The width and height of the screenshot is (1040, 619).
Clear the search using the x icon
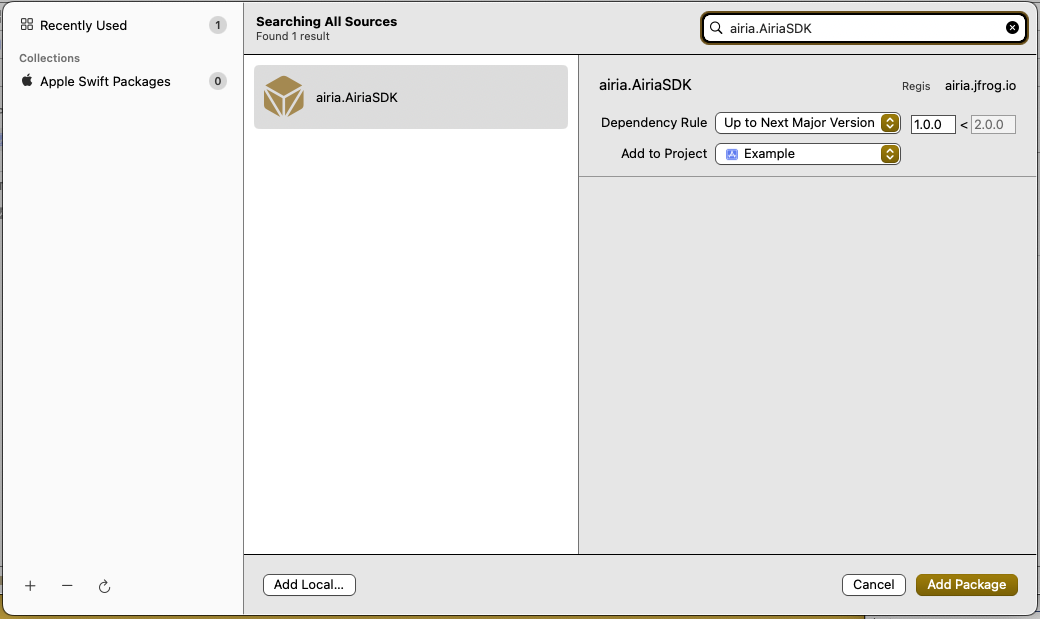click(x=1012, y=28)
